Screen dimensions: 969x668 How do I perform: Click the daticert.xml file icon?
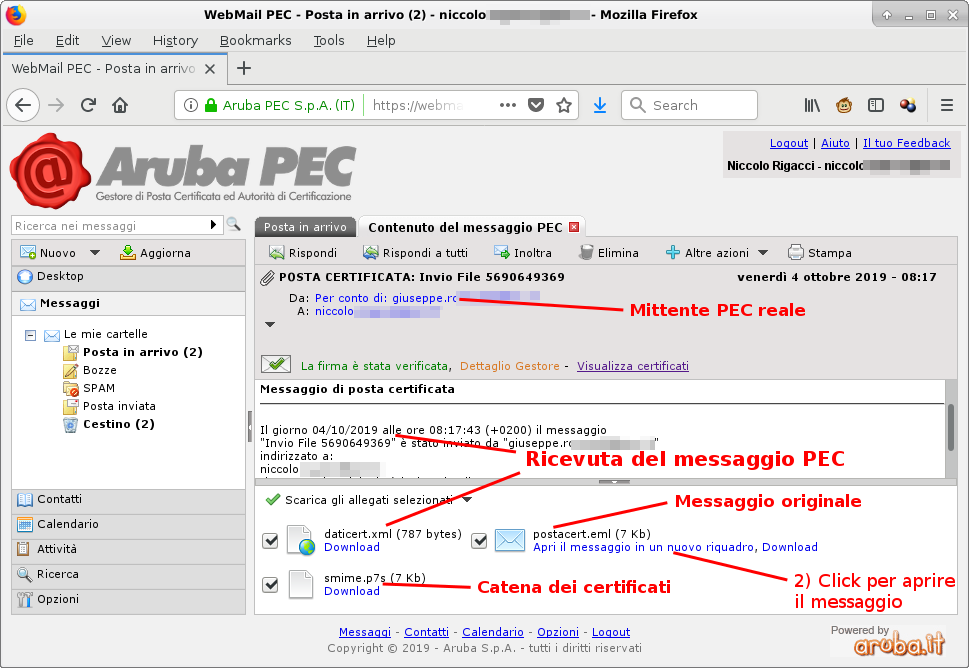coord(302,540)
